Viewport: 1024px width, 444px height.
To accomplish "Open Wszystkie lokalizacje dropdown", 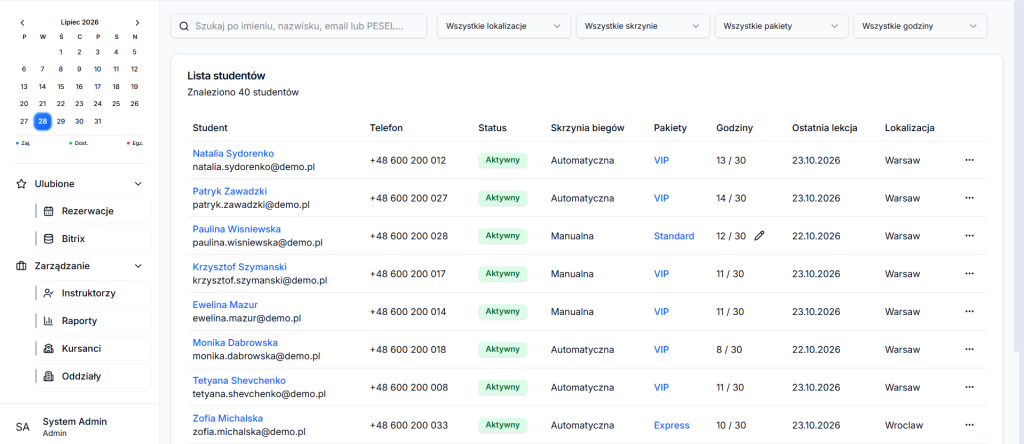I will 504,26.
